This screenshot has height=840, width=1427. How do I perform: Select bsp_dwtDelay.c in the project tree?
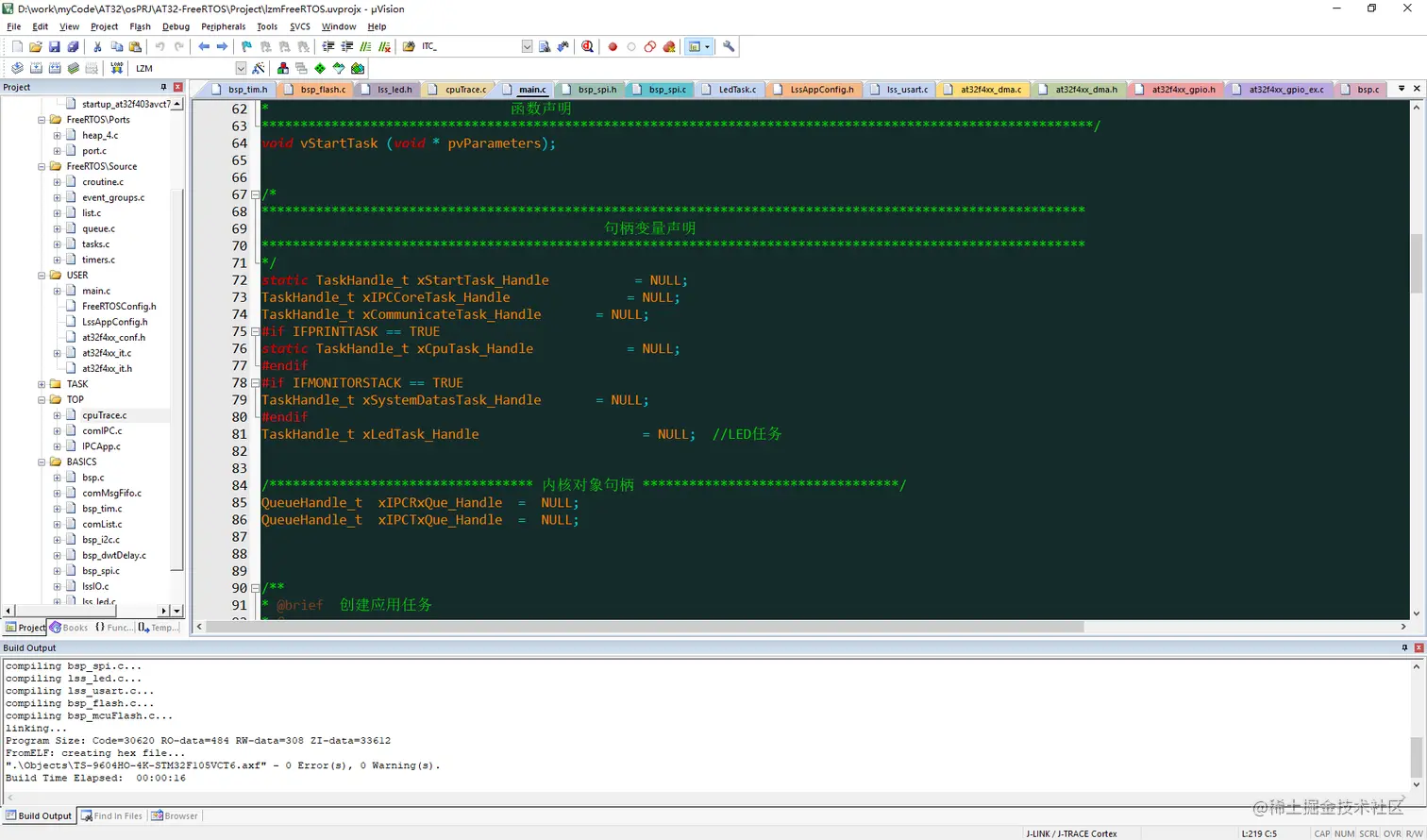click(113, 555)
